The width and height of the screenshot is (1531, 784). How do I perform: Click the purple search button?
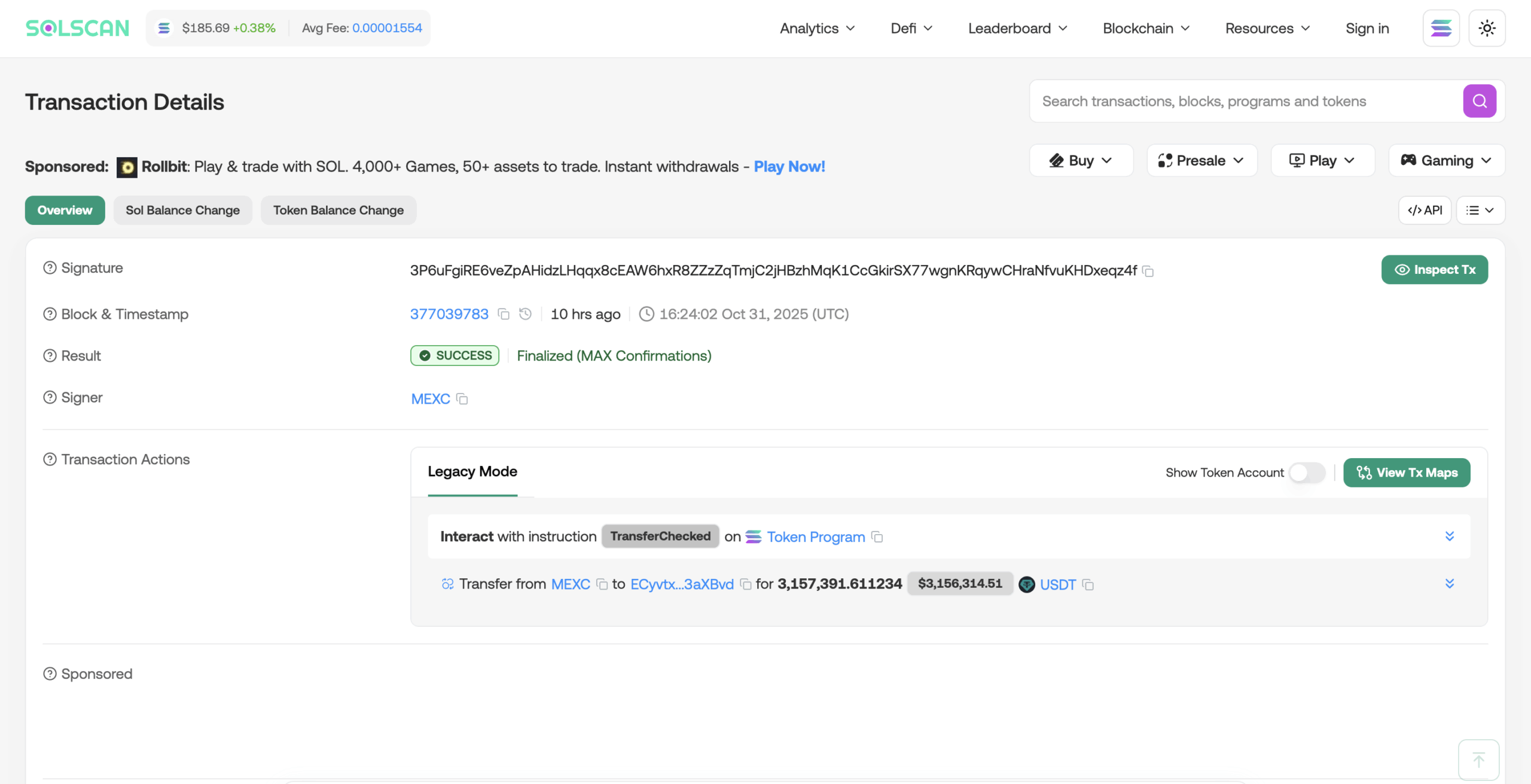1479,101
